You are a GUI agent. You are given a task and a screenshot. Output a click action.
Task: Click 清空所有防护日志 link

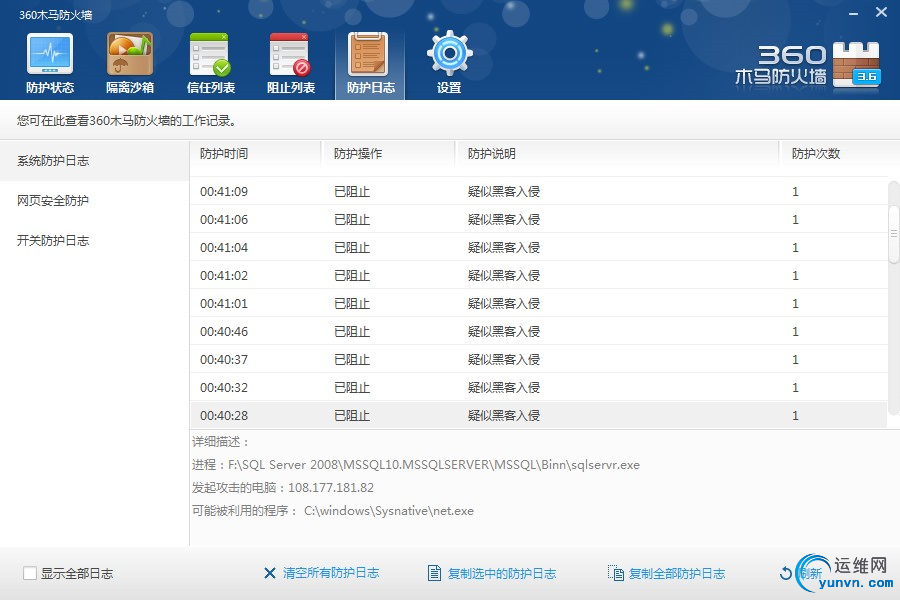pos(331,573)
